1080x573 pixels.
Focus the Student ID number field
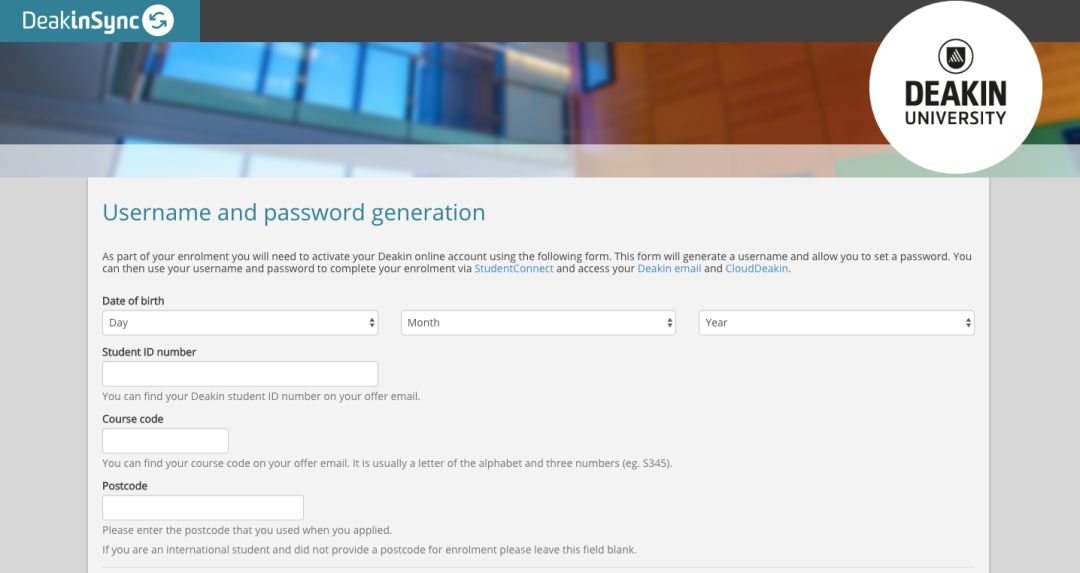pyautogui.click(x=240, y=374)
